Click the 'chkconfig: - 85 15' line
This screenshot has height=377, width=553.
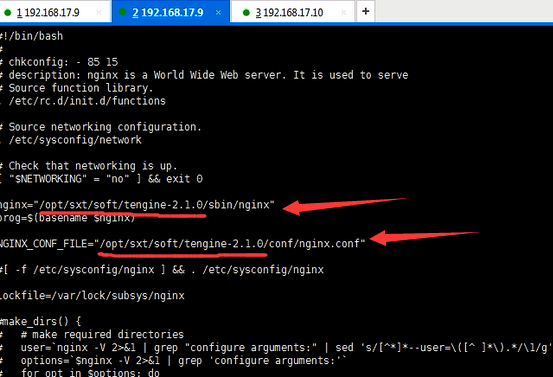click(59, 62)
